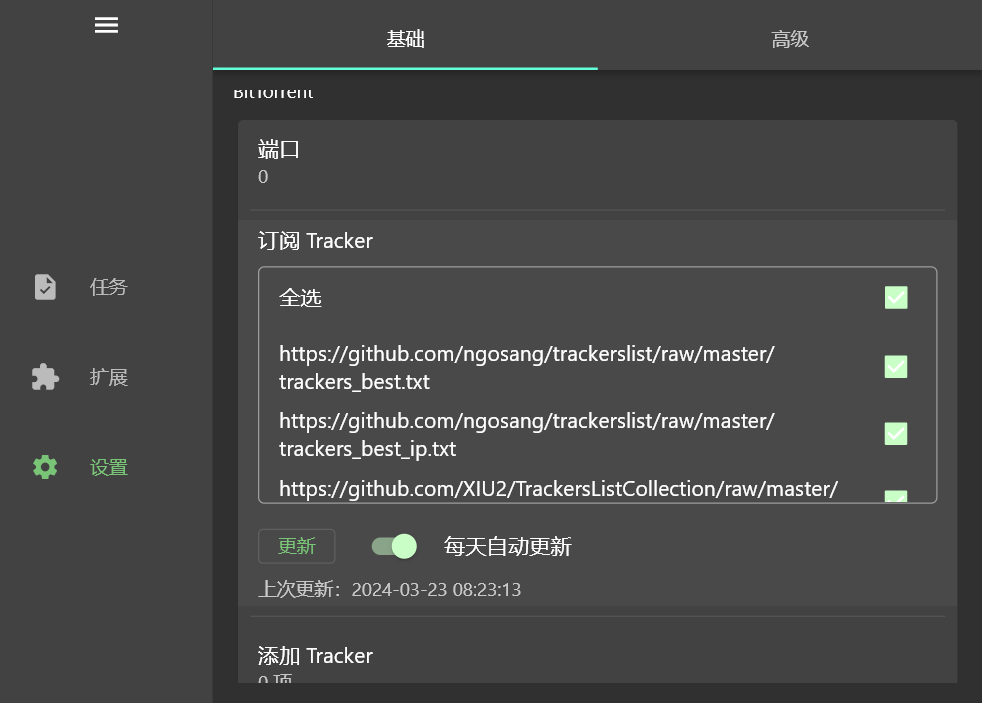Image resolution: width=982 pixels, height=703 pixels.
Task: Click the collapse menu icon at top left
Action: pyautogui.click(x=106, y=25)
